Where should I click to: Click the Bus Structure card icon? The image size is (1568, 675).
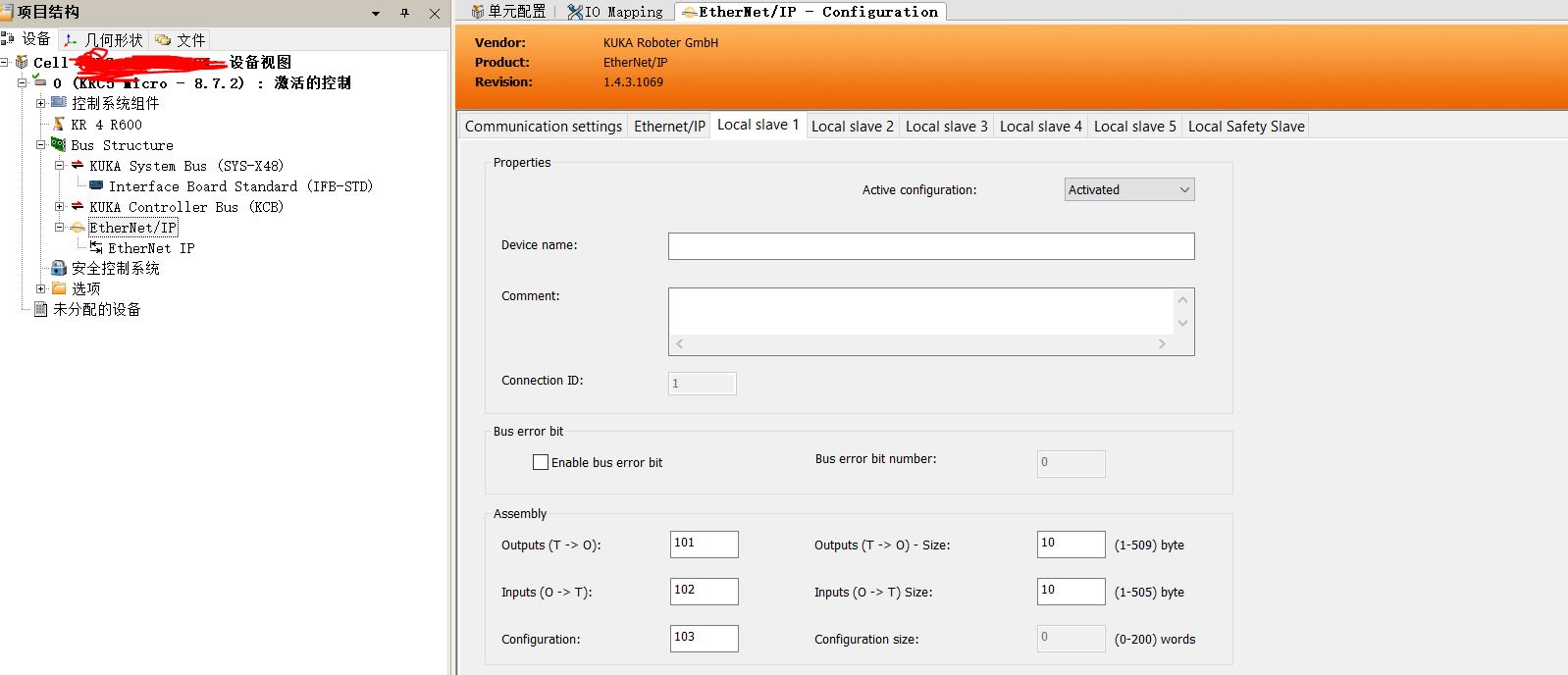(x=59, y=145)
